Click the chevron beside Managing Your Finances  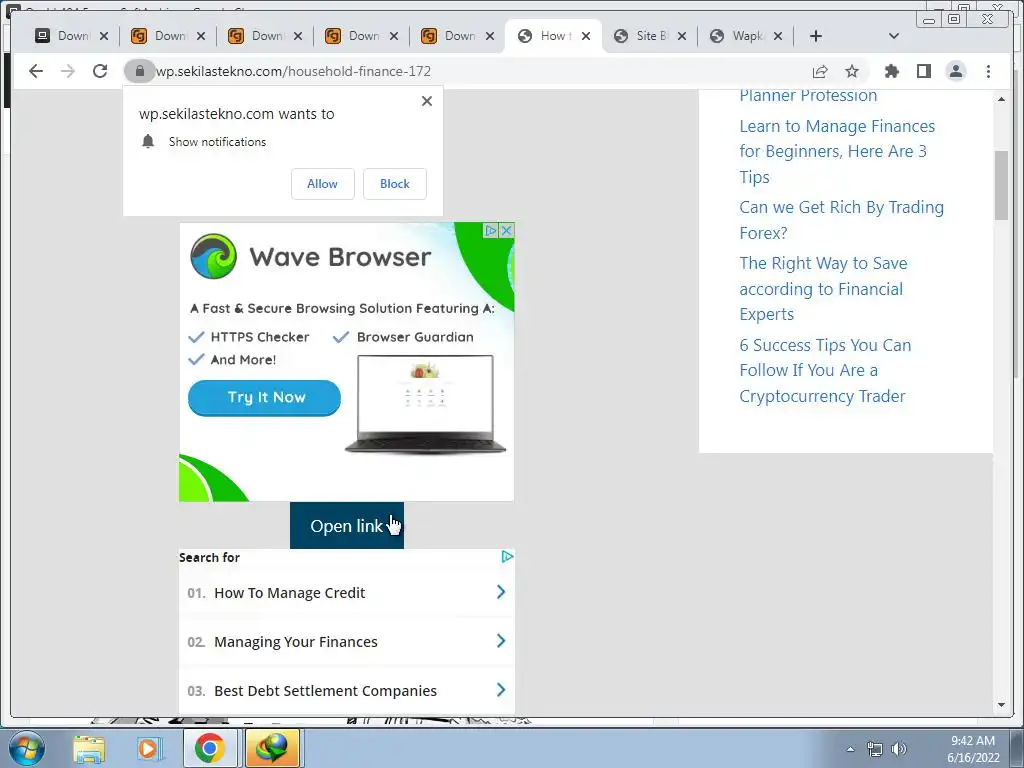[x=501, y=641]
